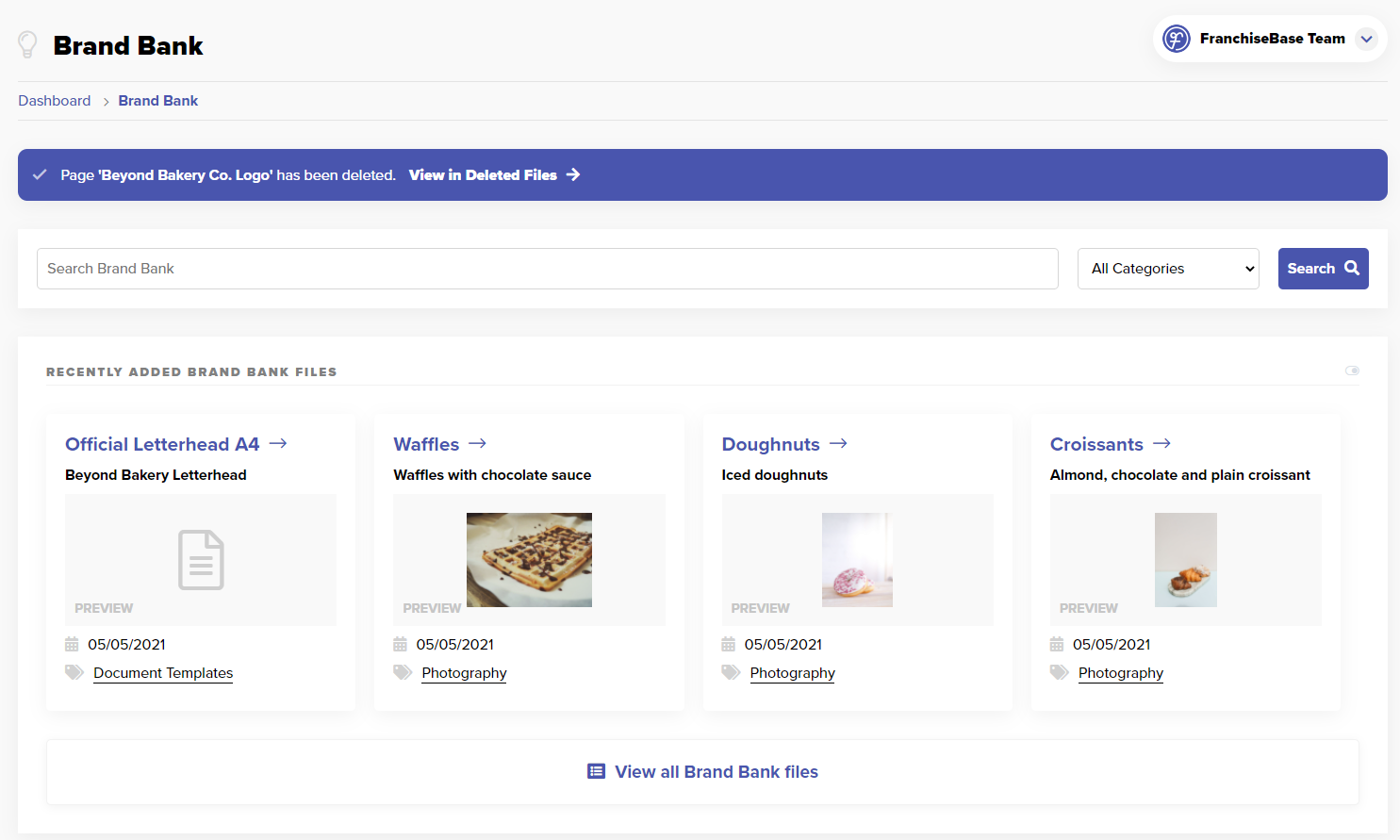Open the Croissants photo thumbnail
Viewport: 1400px width, 840px height.
1185,559
